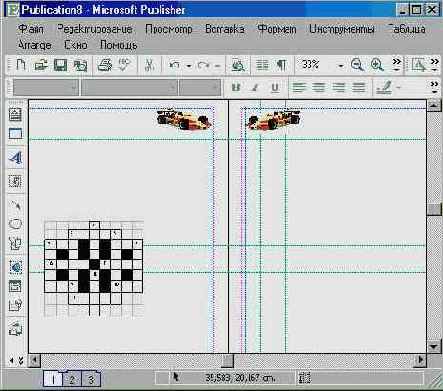Open the Файл menu
443x391 pixels.
31,29
